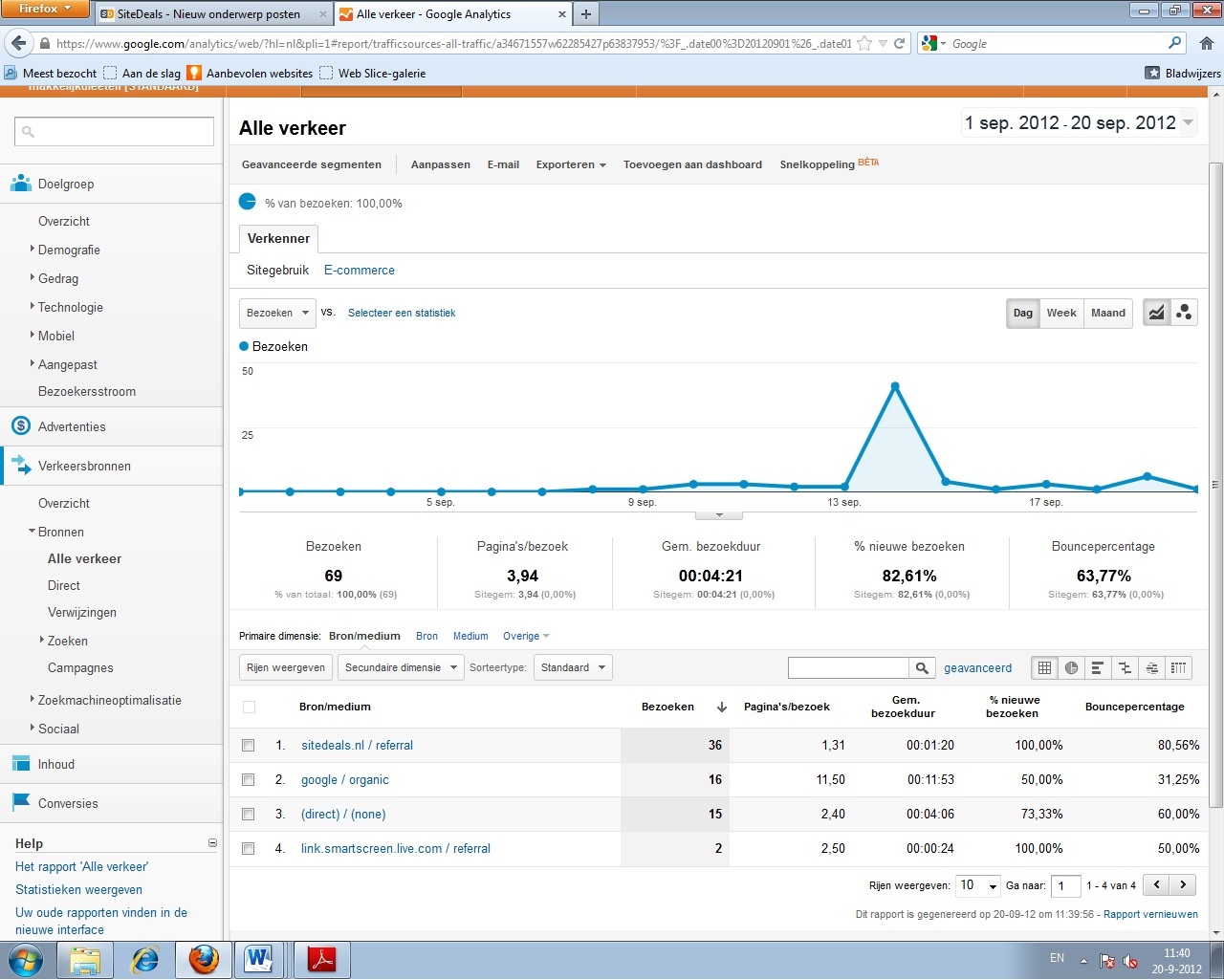Go to the next table page

point(1184,884)
